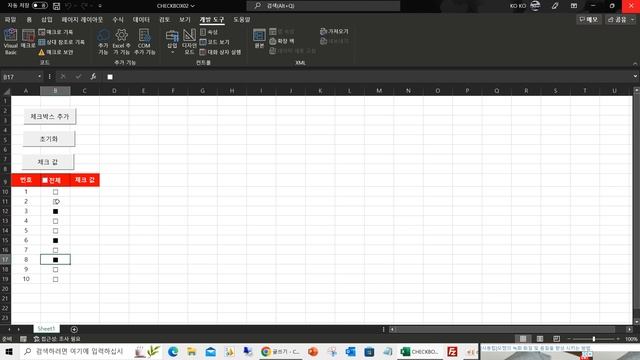
Task: Click the 초기화 (reset) button
Action: coord(49,139)
